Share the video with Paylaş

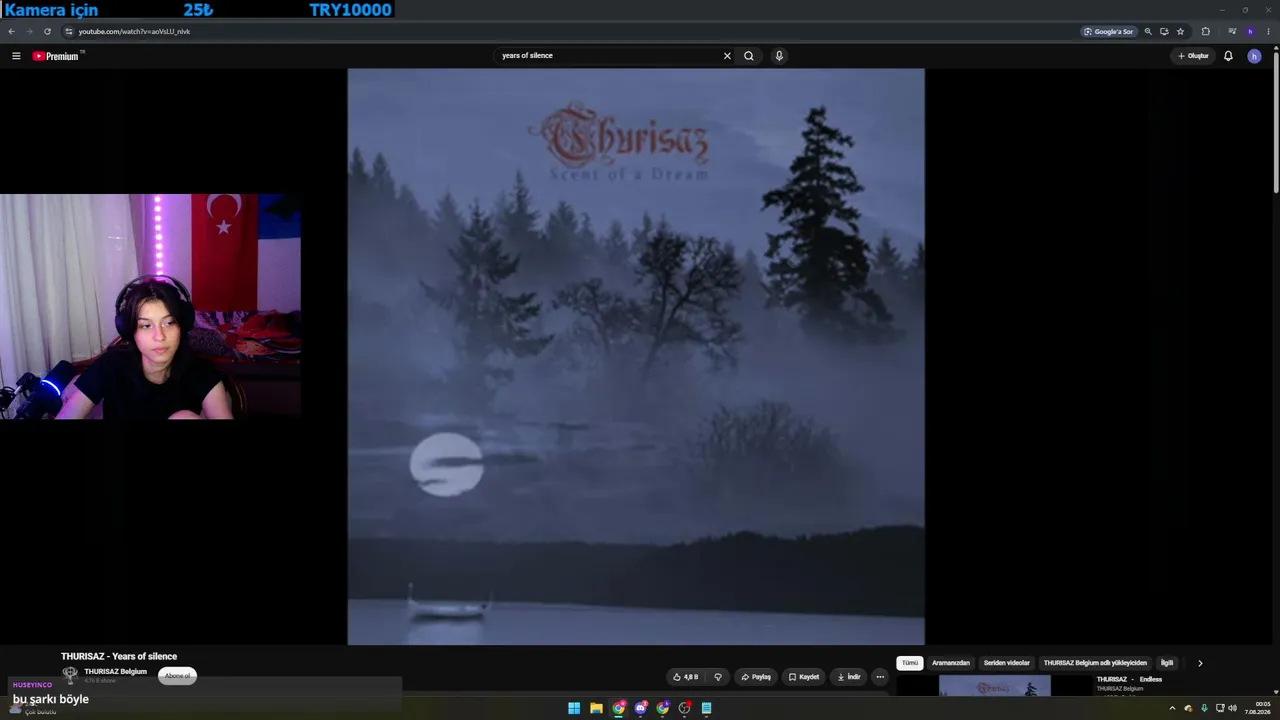coord(756,677)
